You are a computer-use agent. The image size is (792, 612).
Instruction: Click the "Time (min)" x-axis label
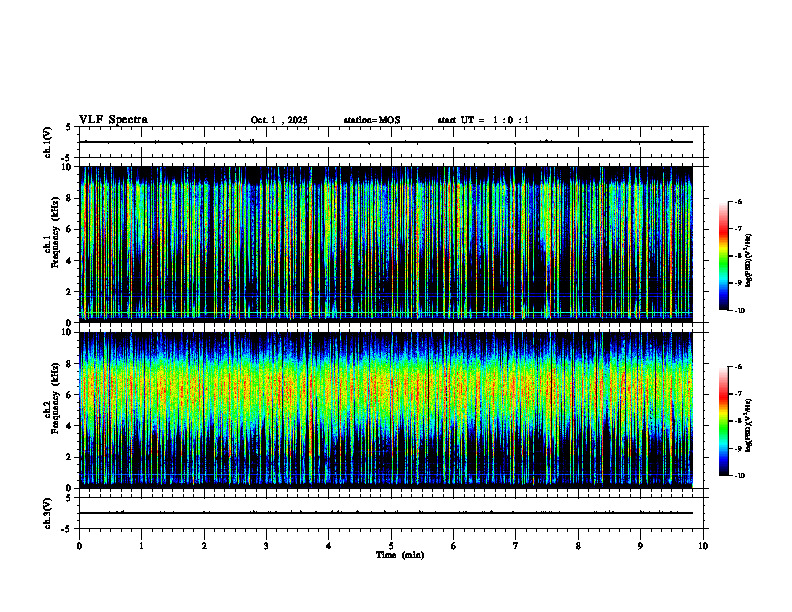[x=400, y=555]
